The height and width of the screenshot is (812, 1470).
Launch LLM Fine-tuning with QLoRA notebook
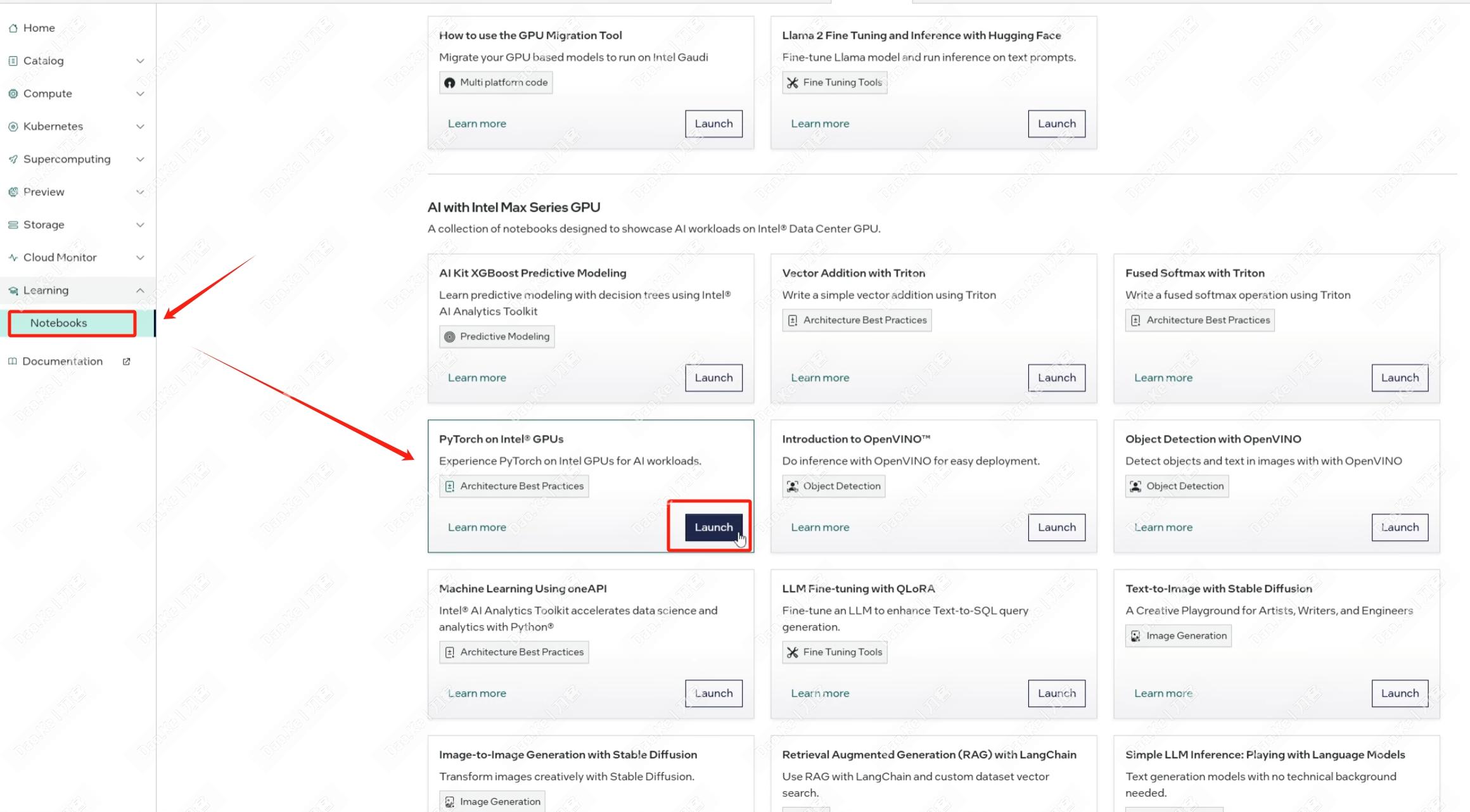1056,694
